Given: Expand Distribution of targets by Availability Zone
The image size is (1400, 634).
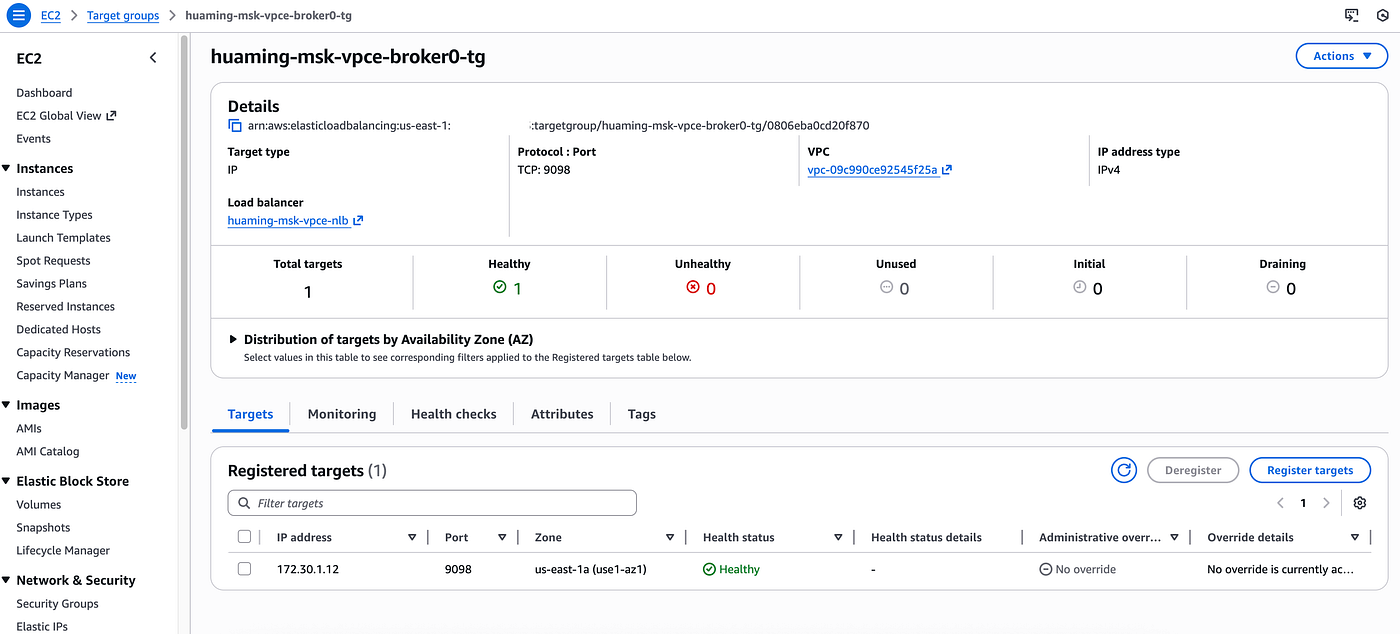Looking at the screenshot, I should tap(234, 339).
